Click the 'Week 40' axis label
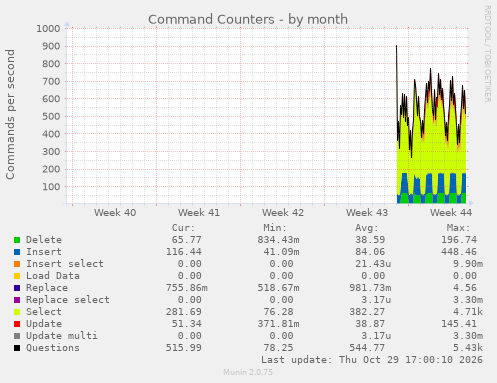 [115, 213]
